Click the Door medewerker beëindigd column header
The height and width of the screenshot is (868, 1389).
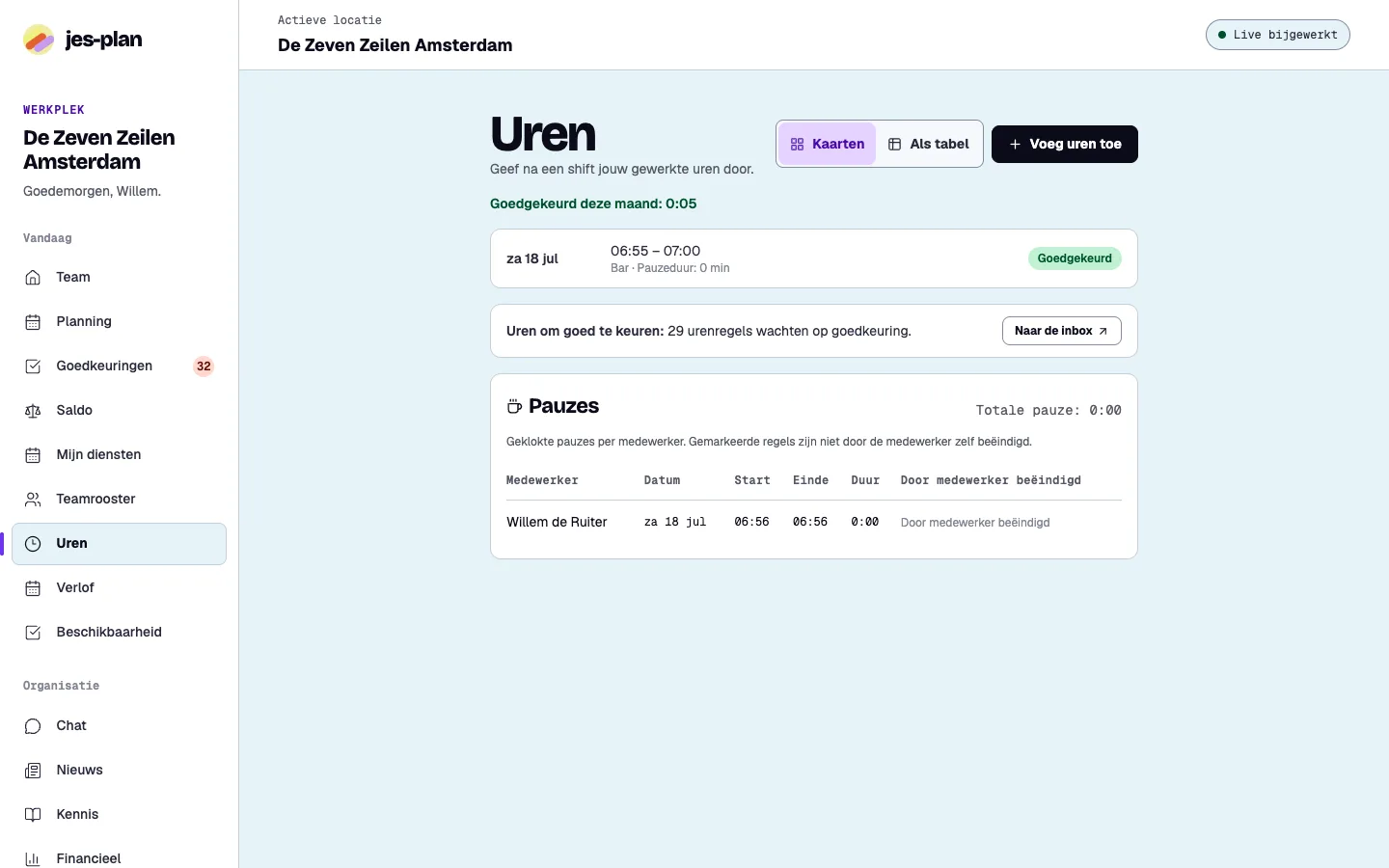pos(991,480)
